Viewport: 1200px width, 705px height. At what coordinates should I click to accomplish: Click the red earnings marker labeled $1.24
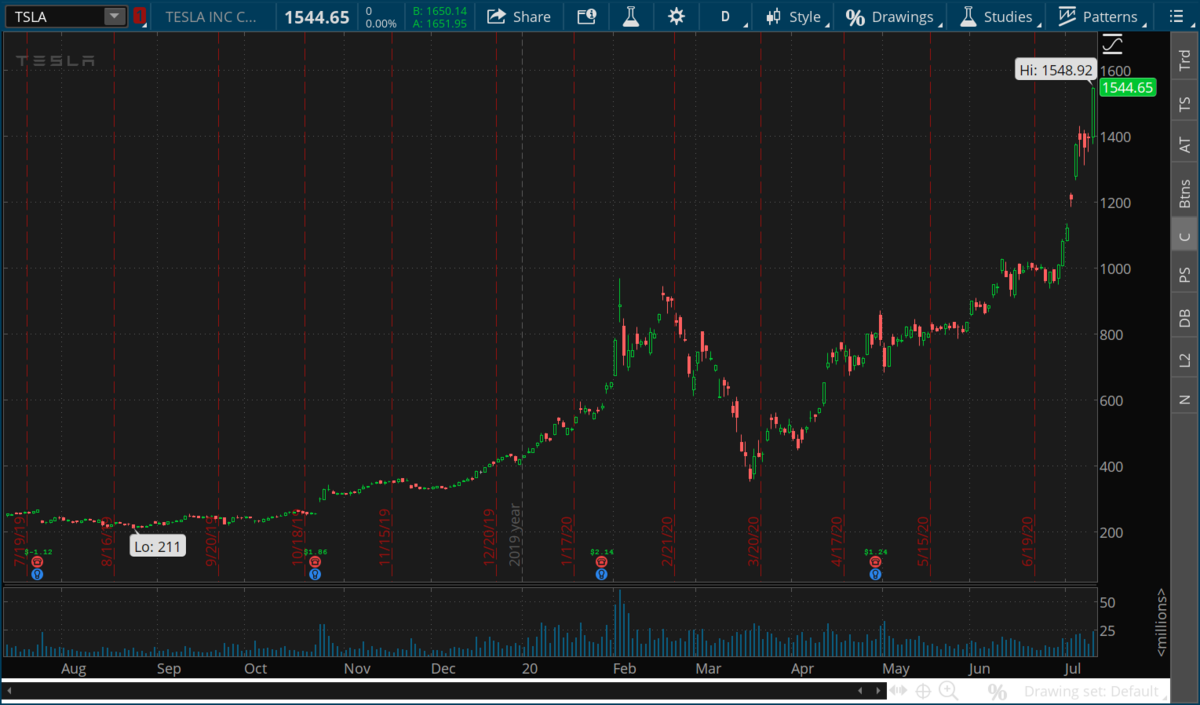876,563
